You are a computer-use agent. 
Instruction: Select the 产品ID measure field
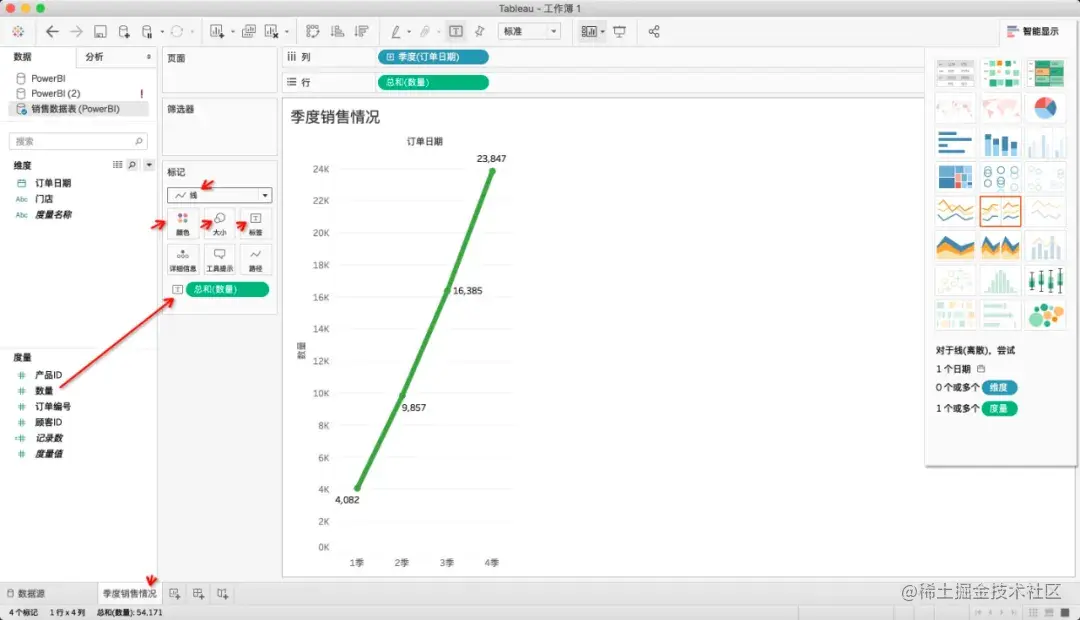(x=48, y=375)
